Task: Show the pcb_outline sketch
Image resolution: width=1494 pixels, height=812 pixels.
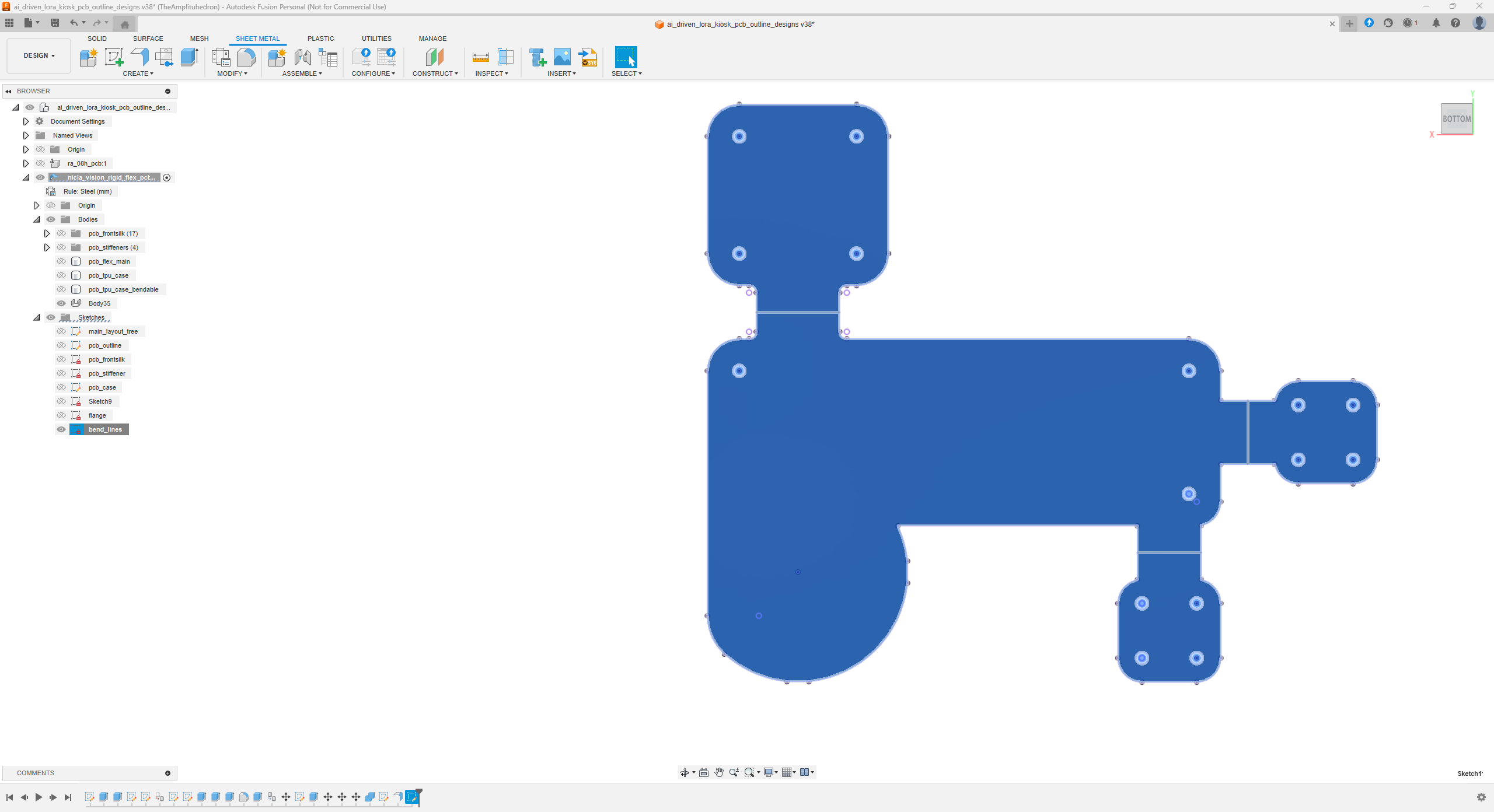Action: click(x=61, y=345)
